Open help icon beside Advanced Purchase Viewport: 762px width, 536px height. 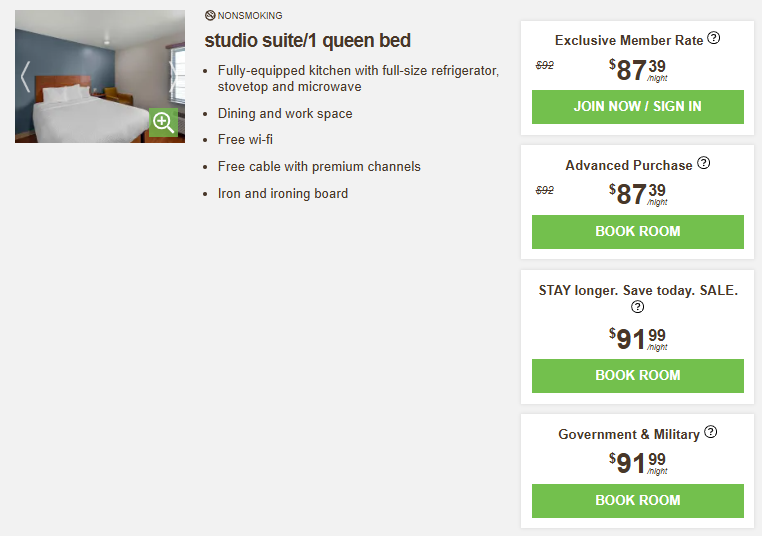click(x=703, y=163)
